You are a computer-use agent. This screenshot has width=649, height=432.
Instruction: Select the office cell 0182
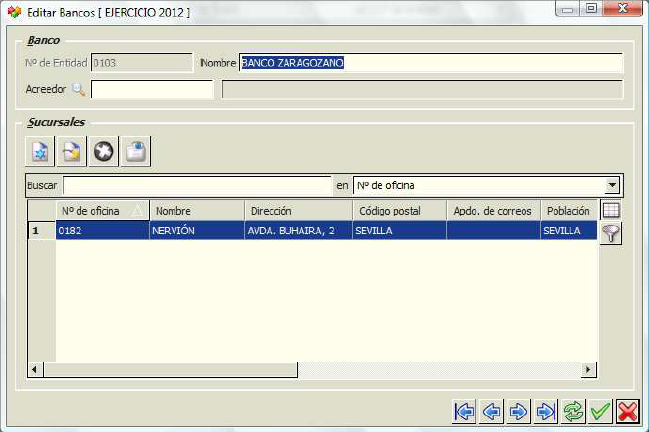coord(102,230)
